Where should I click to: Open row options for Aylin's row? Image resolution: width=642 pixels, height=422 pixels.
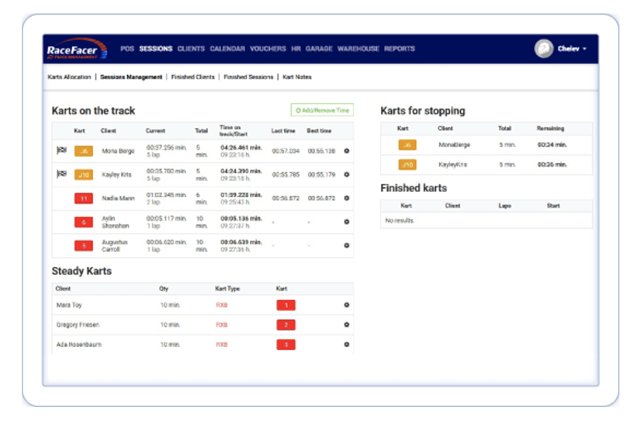point(346,222)
